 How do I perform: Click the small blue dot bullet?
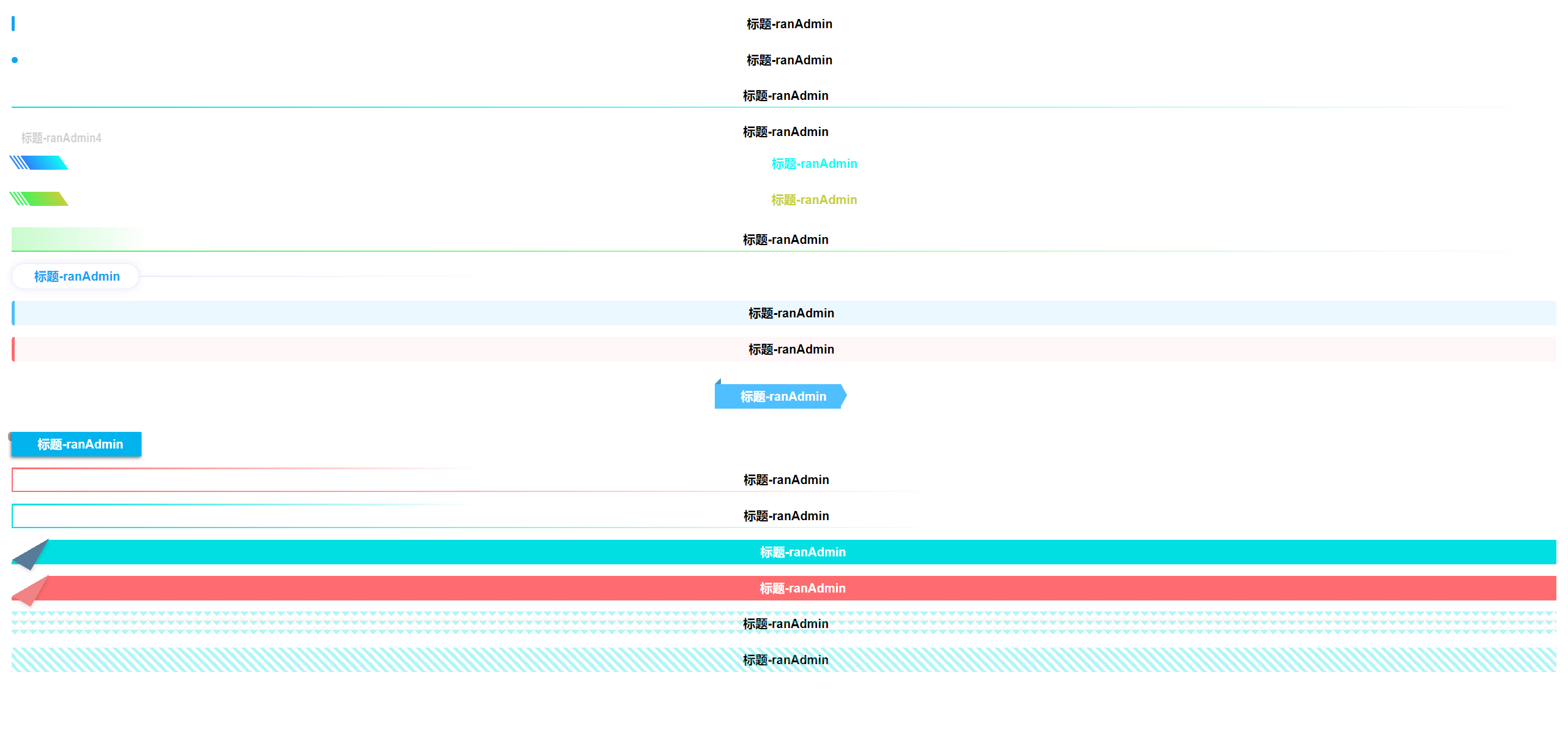coord(15,60)
